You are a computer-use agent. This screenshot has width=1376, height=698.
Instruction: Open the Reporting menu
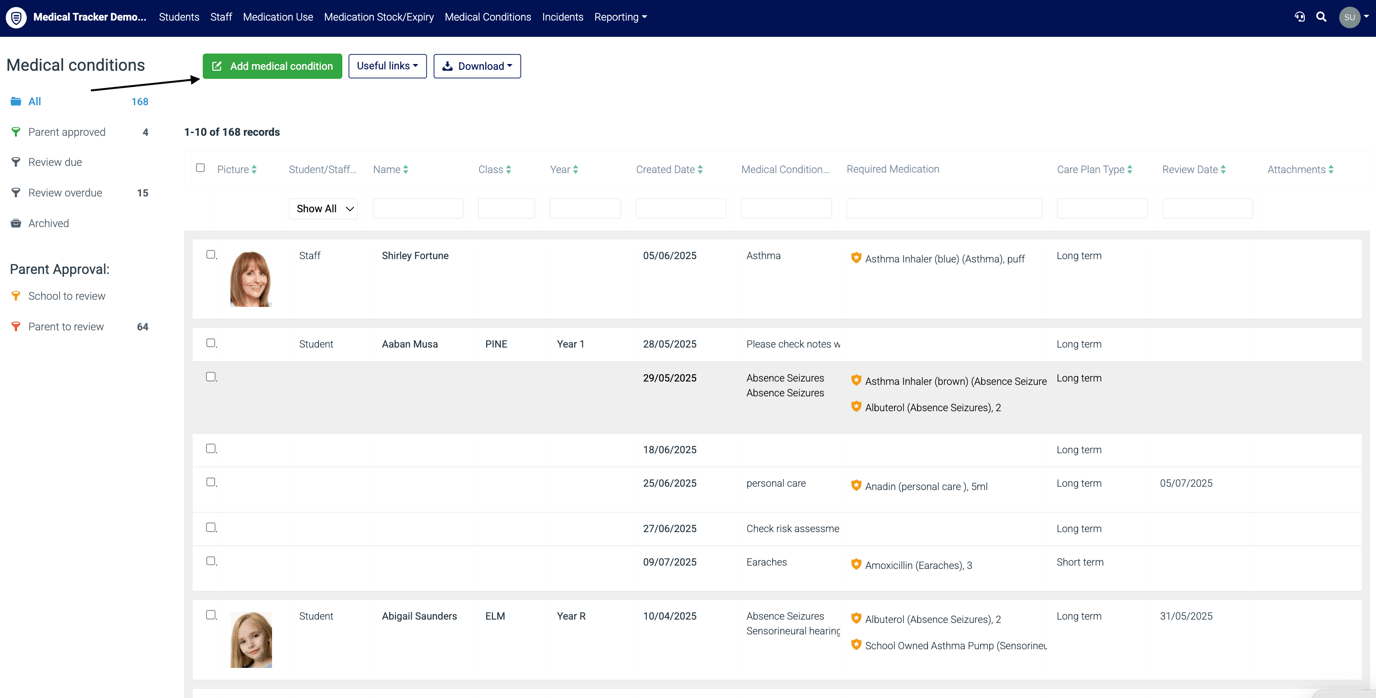(620, 17)
